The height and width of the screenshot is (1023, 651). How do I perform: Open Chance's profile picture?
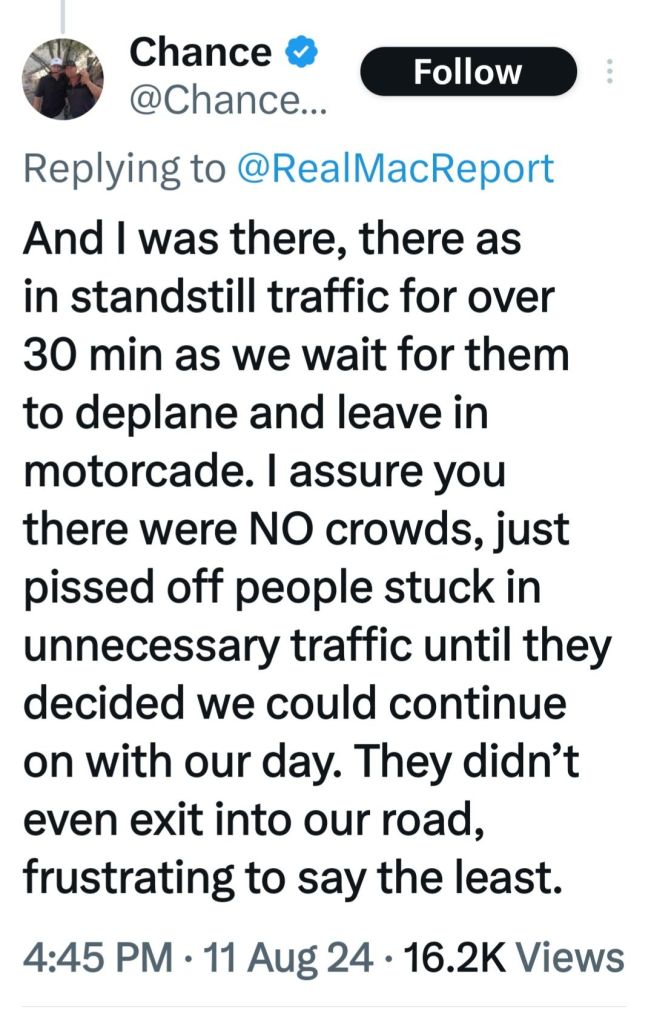[x=62, y=81]
